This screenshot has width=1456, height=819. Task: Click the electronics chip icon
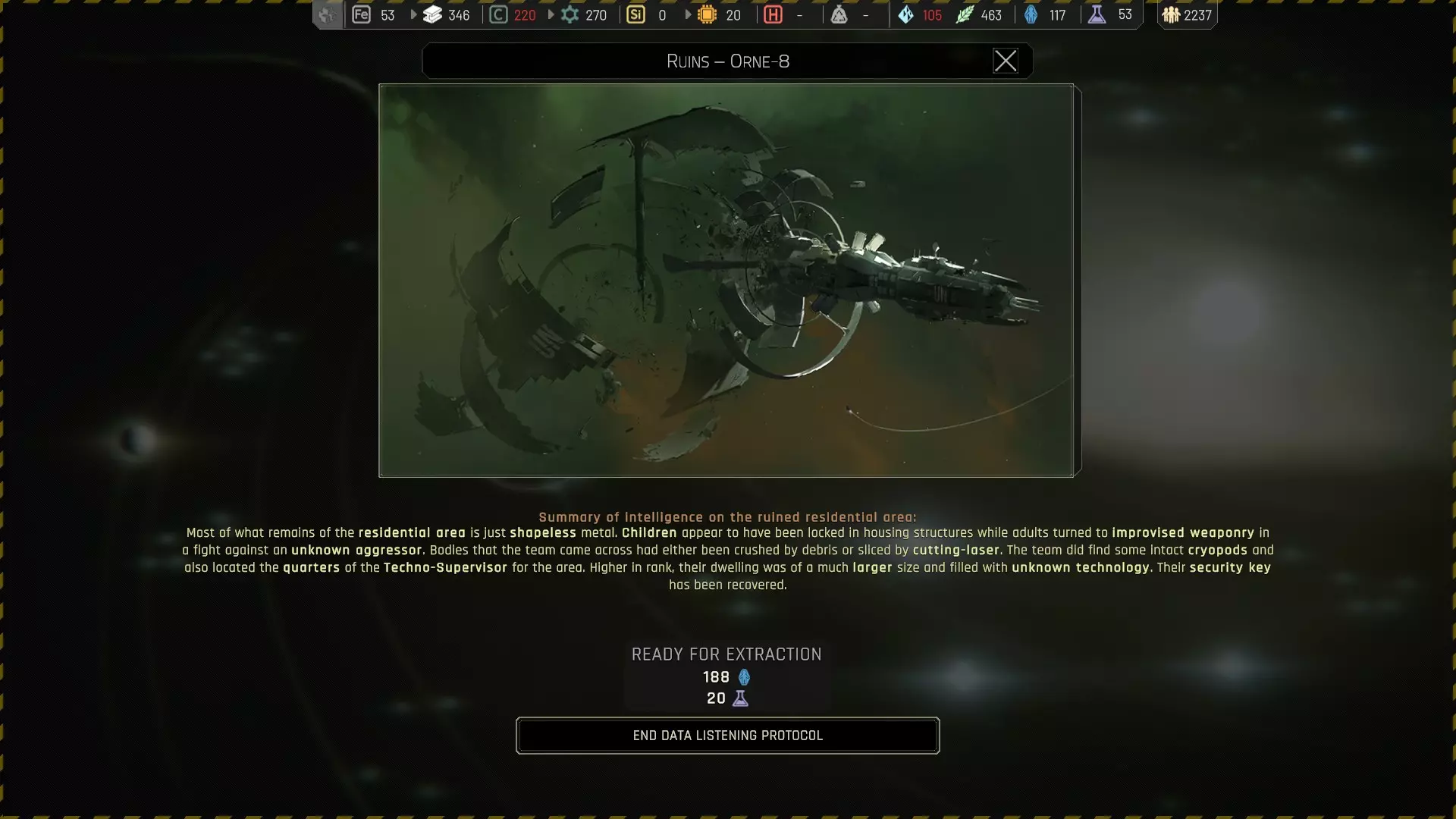click(707, 14)
